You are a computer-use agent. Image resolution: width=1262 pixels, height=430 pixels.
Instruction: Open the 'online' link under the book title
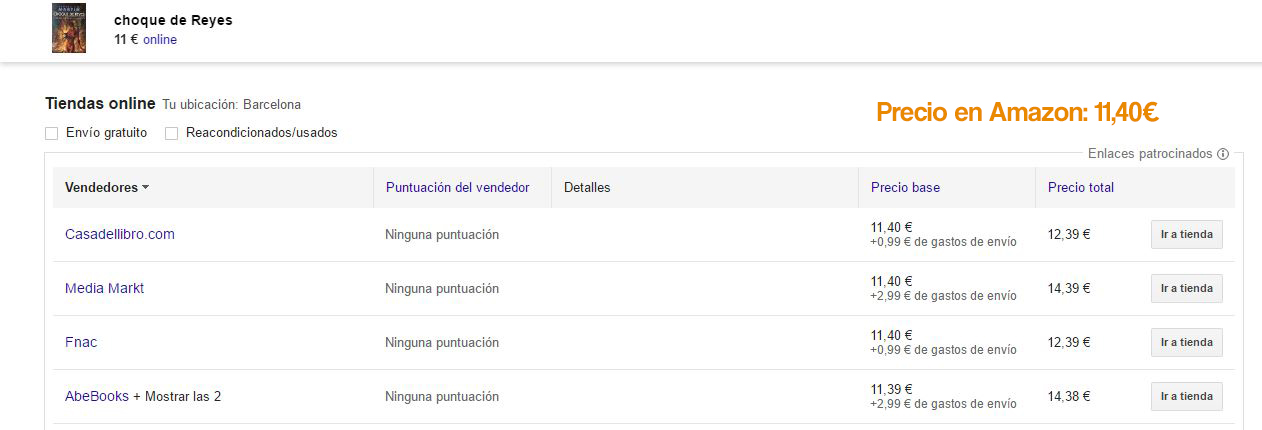pos(160,40)
